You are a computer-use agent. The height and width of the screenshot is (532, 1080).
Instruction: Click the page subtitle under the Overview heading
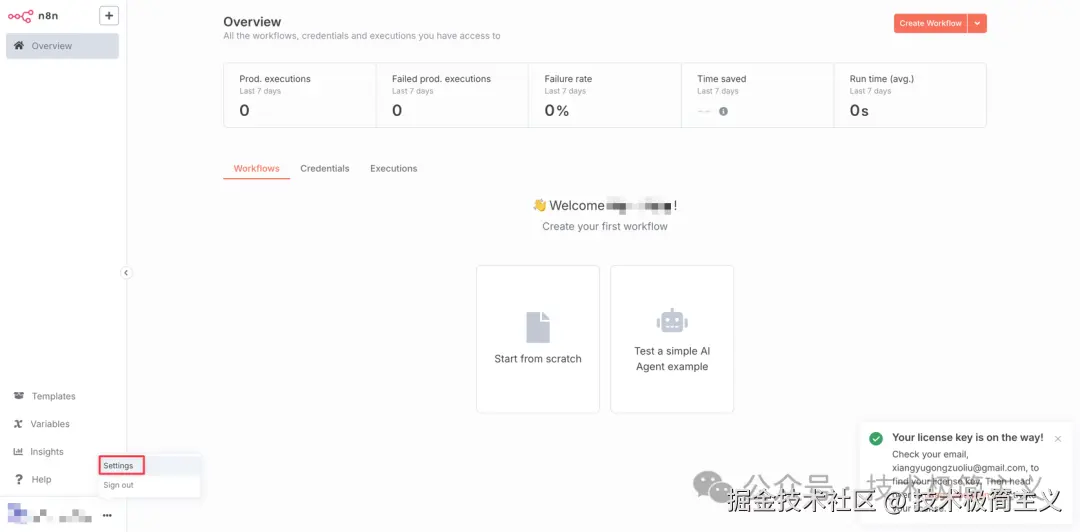click(362, 36)
